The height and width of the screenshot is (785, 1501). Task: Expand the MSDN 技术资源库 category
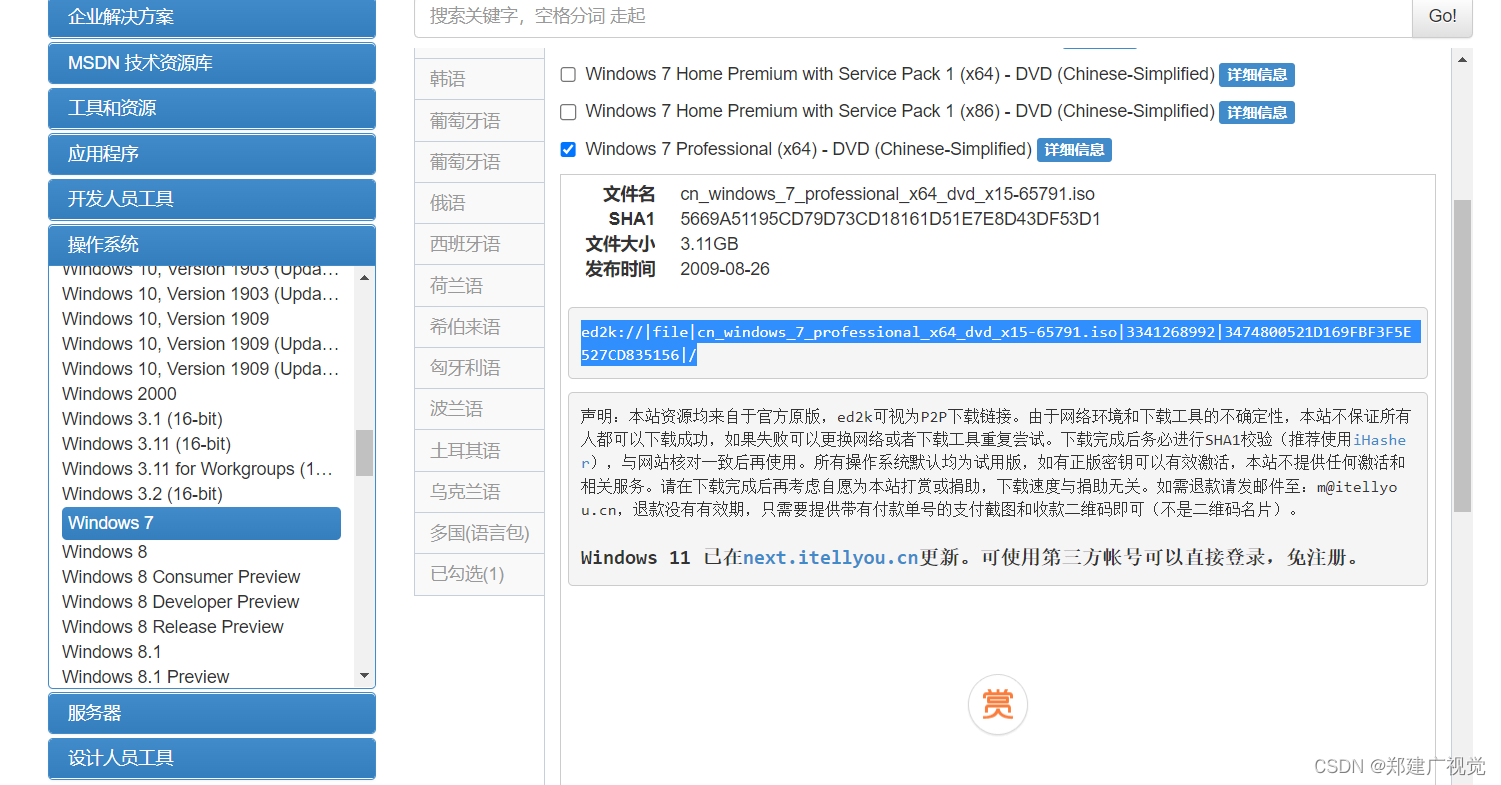pyautogui.click(x=212, y=63)
